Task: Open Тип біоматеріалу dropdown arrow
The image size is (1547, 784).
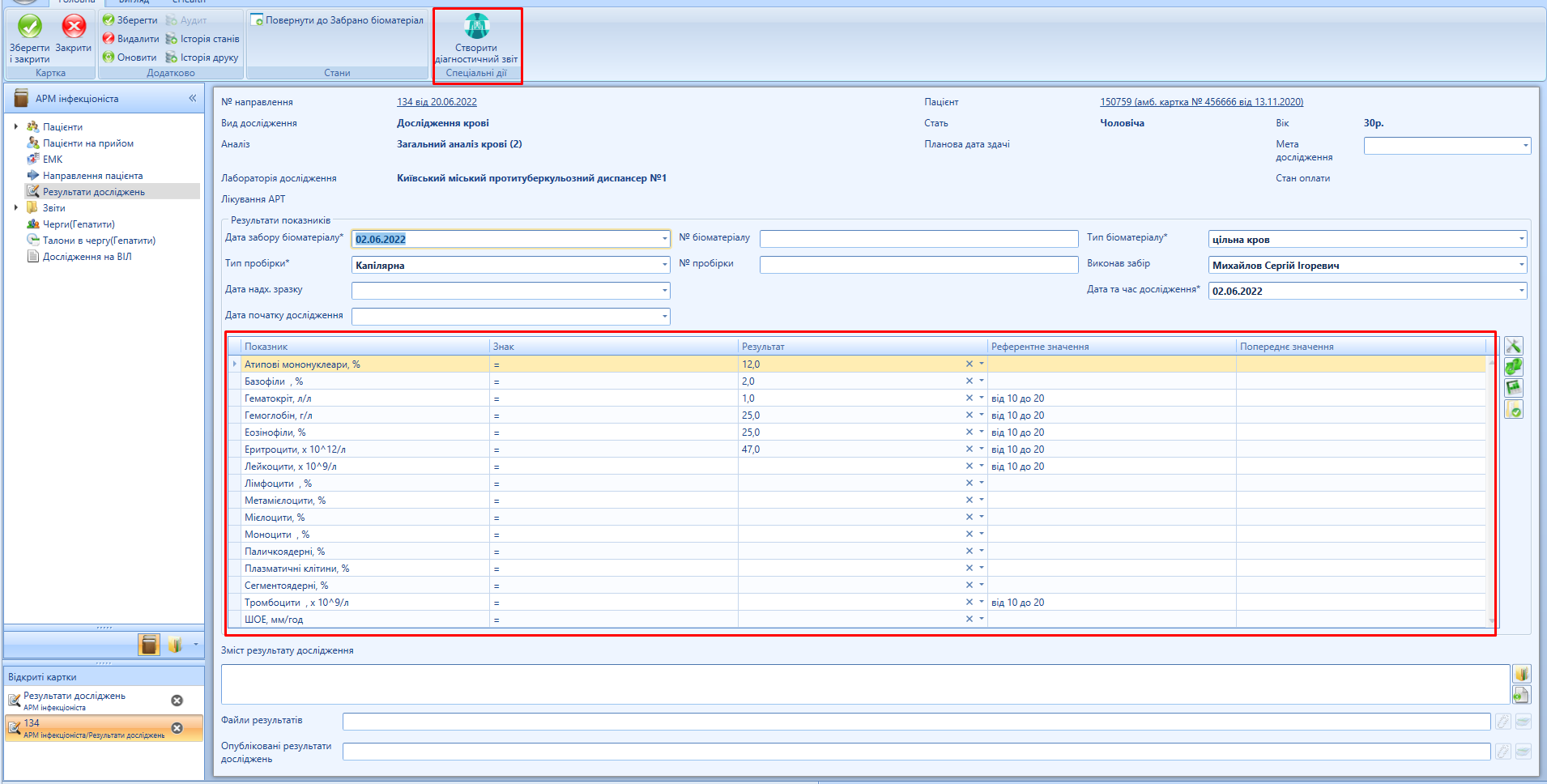Action: tap(1522, 239)
